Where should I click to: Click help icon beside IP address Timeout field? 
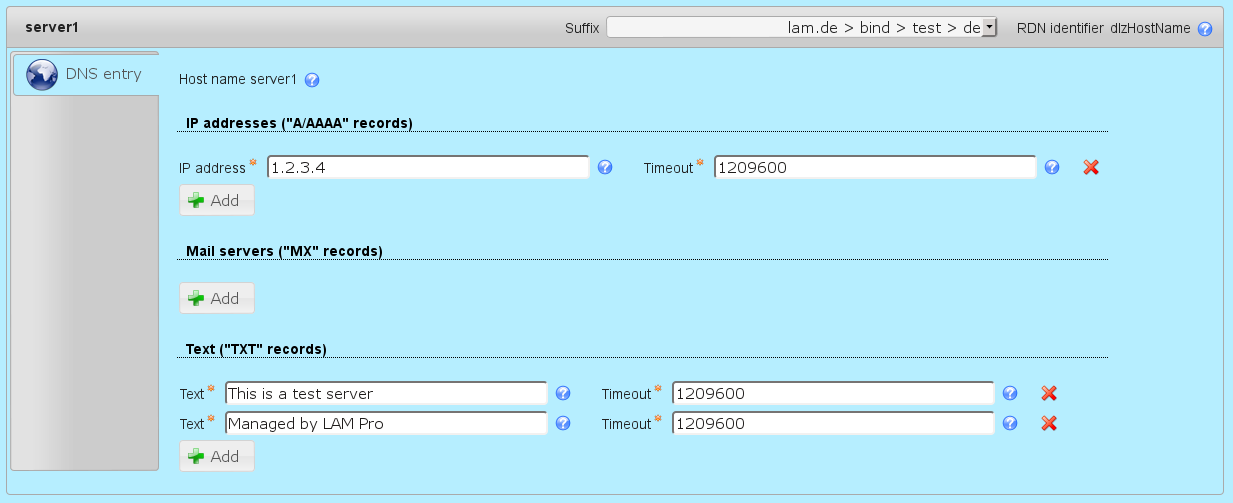point(1052,168)
